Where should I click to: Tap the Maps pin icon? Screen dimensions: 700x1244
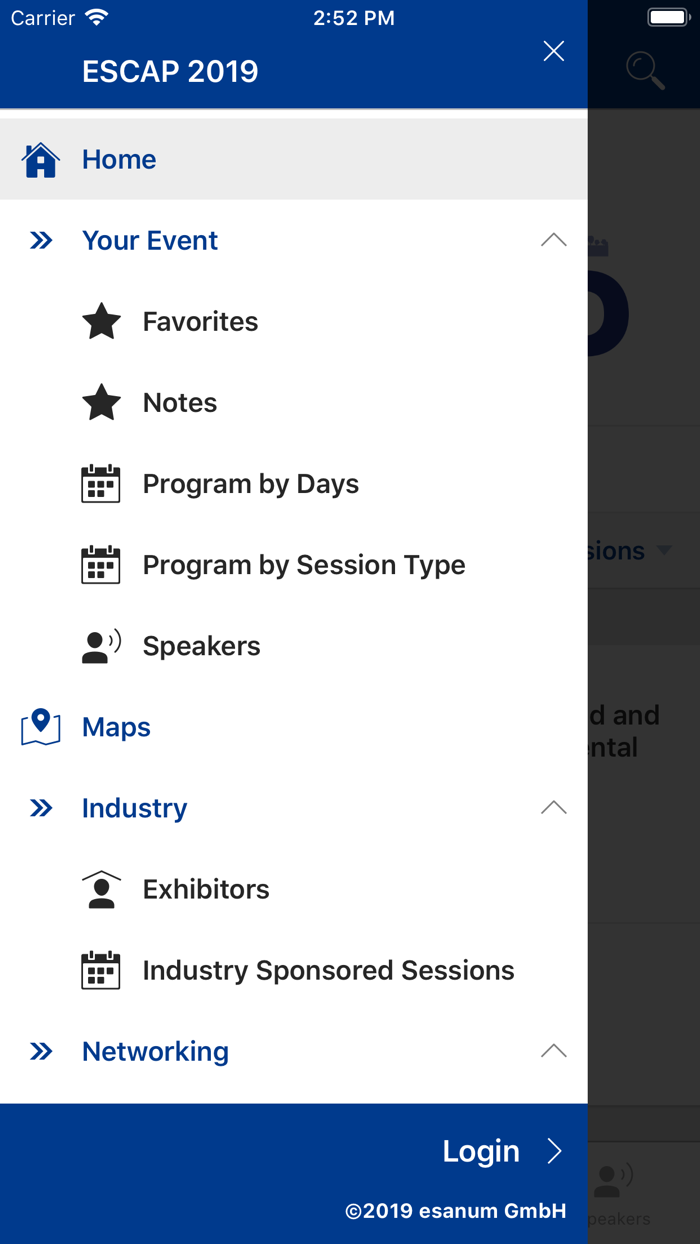pyautogui.click(x=41, y=727)
